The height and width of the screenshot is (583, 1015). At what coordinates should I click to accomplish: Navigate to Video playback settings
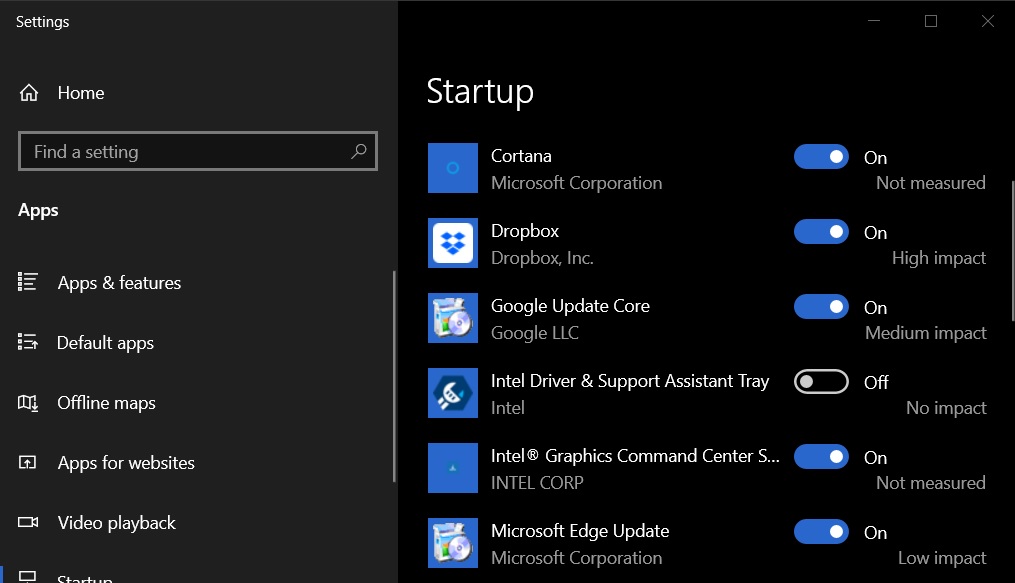[x=116, y=523]
